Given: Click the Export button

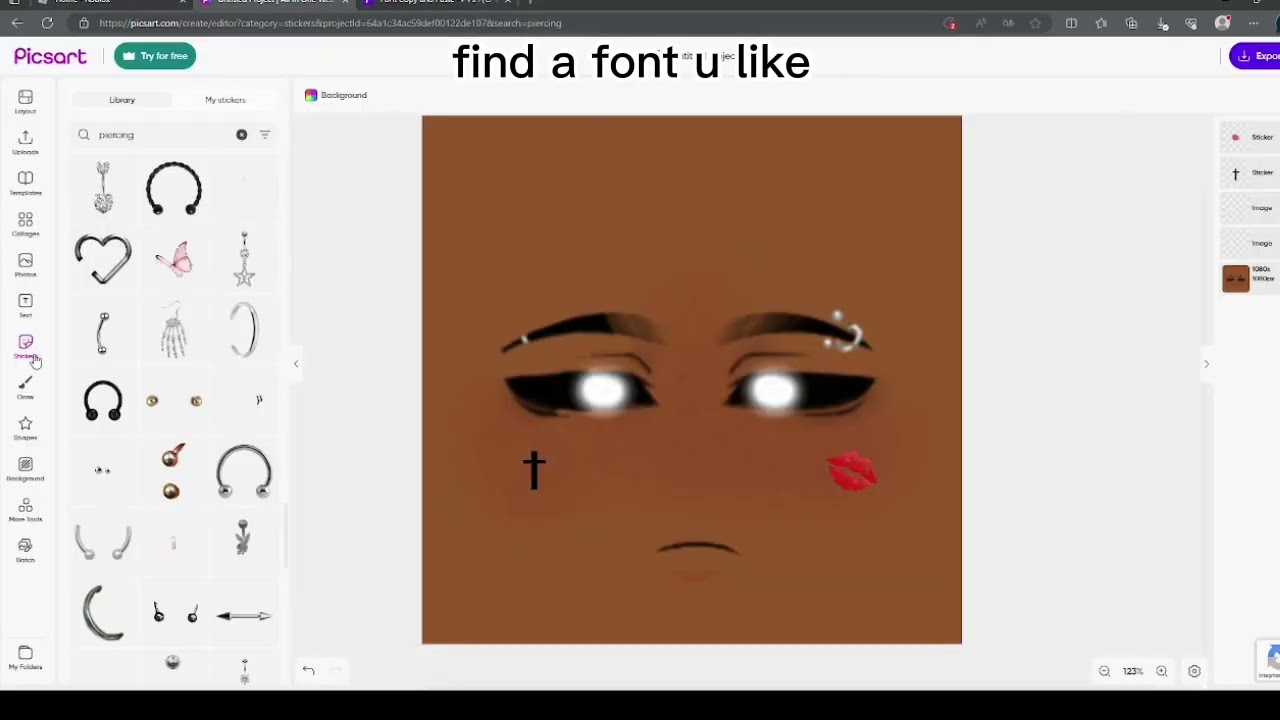Looking at the screenshot, I should pyautogui.click(x=1255, y=56).
